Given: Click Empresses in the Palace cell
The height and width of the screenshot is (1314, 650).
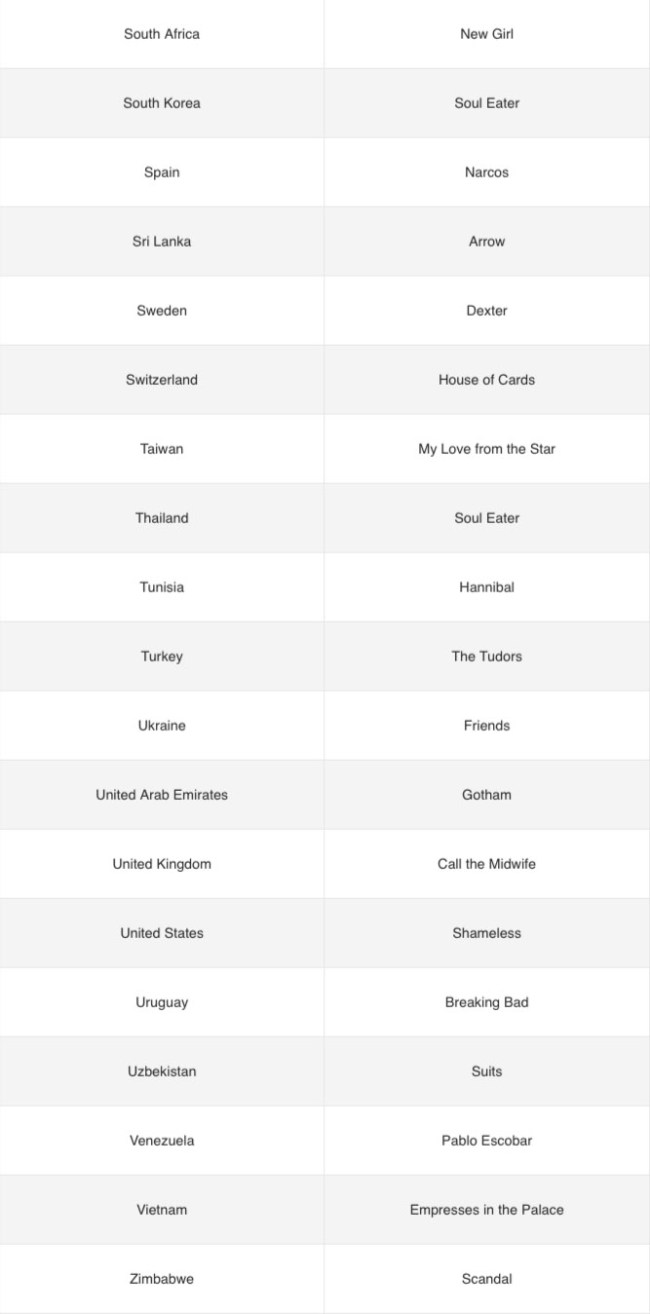Looking at the screenshot, I should pyautogui.click(x=487, y=1210).
